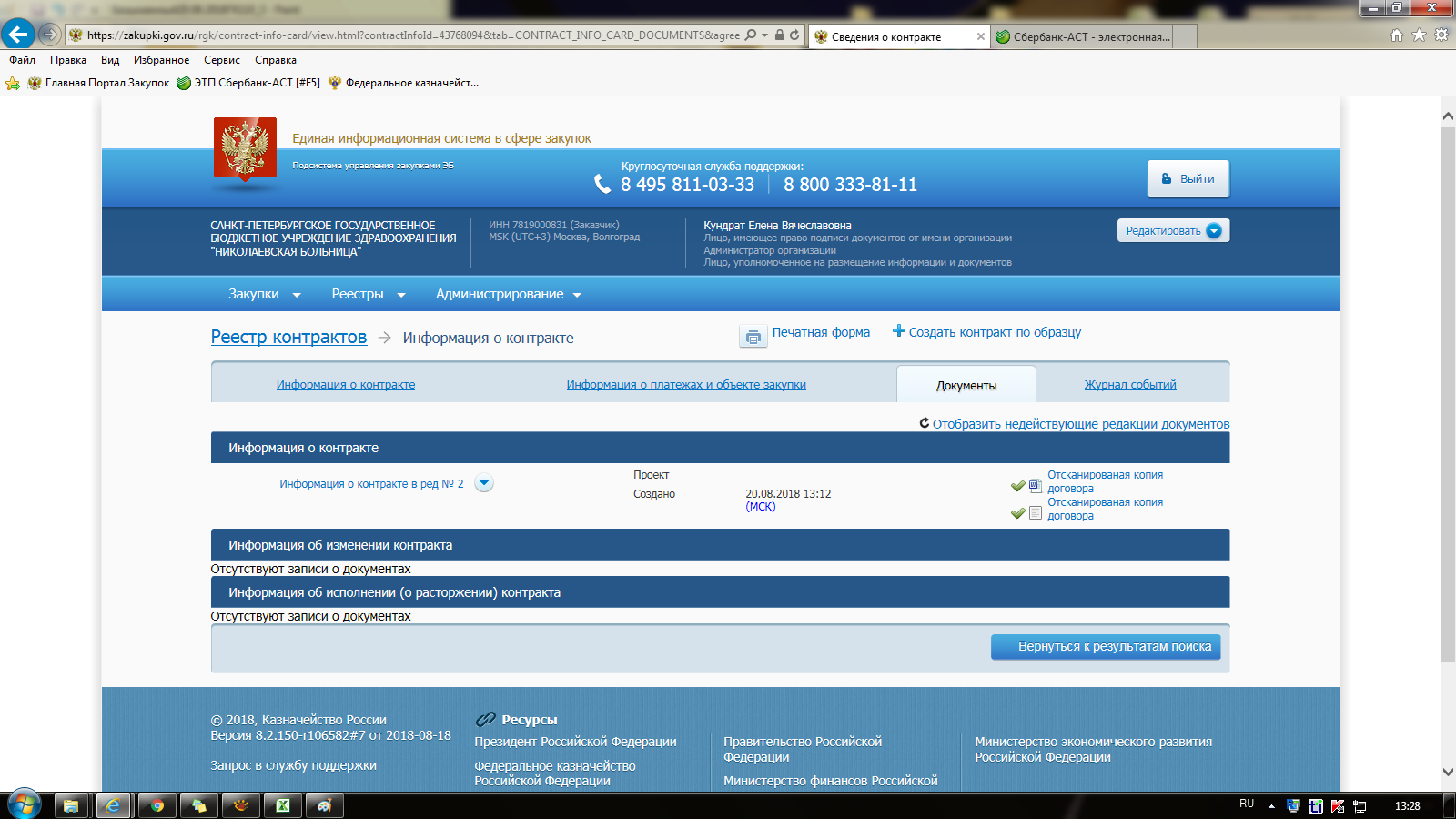Viewport: 1456px width, 819px height.
Task: Click the Russian coat of arms logo
Action: tap(245, 148)
